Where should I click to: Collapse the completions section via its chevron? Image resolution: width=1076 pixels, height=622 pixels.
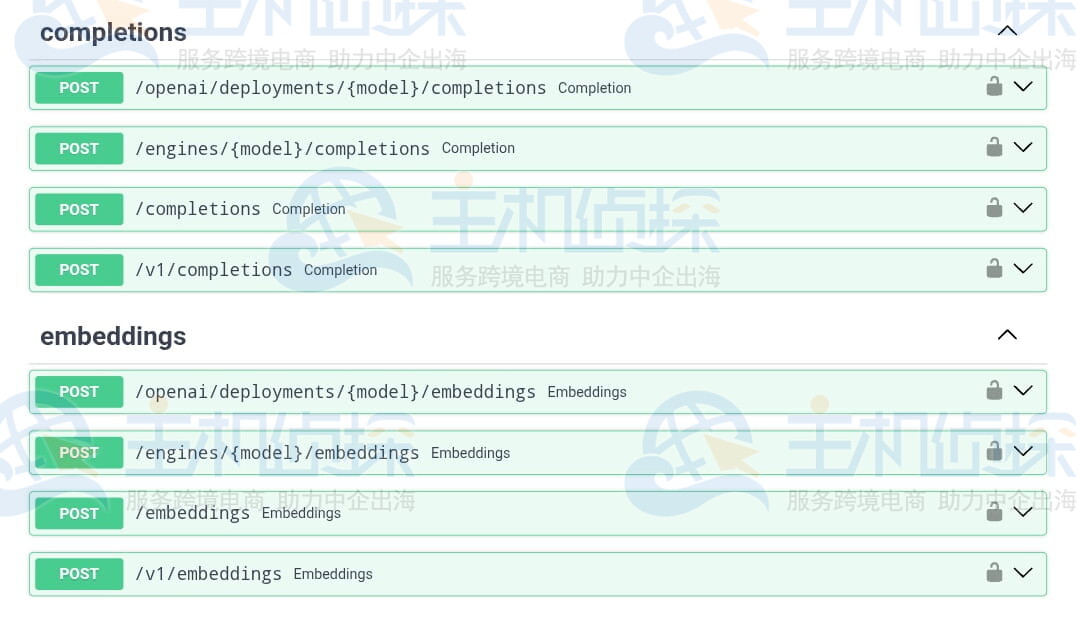[x=1007, y=30]
